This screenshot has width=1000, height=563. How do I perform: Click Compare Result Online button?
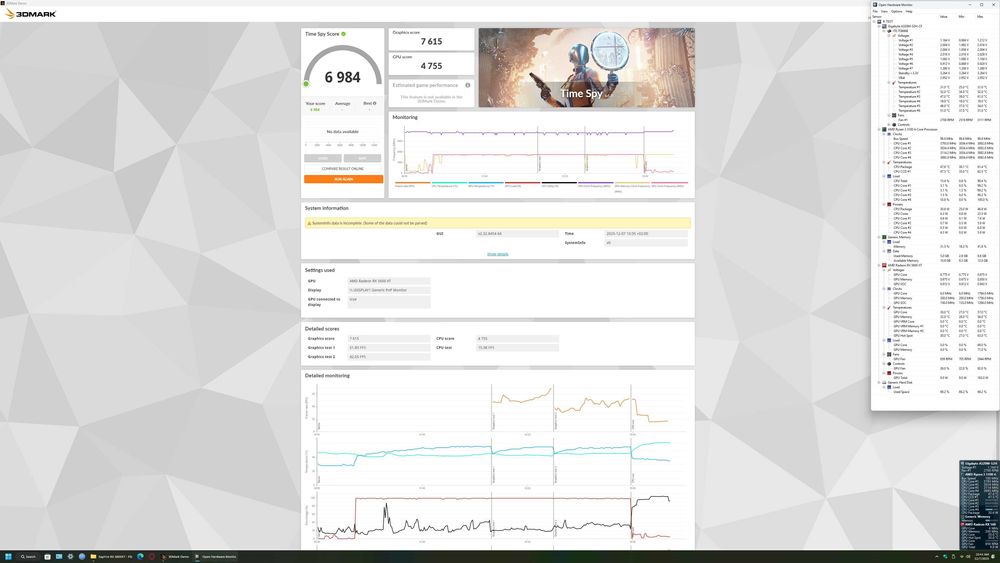pos(343,168)
